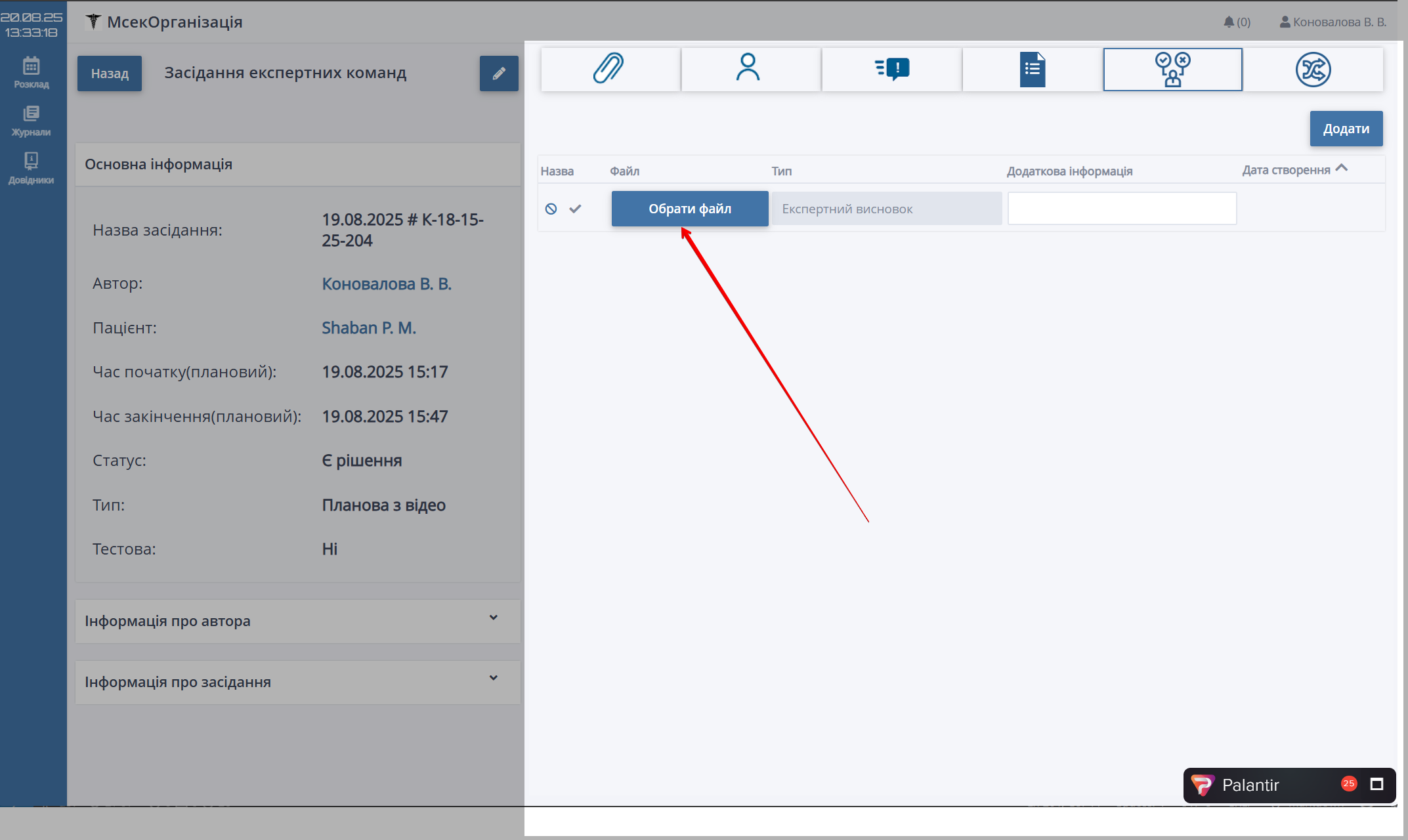Cancel the row with circle-slash icon
Viewport: 1408px width, 840px height.
pyautogui.click(x=551, y=209)
